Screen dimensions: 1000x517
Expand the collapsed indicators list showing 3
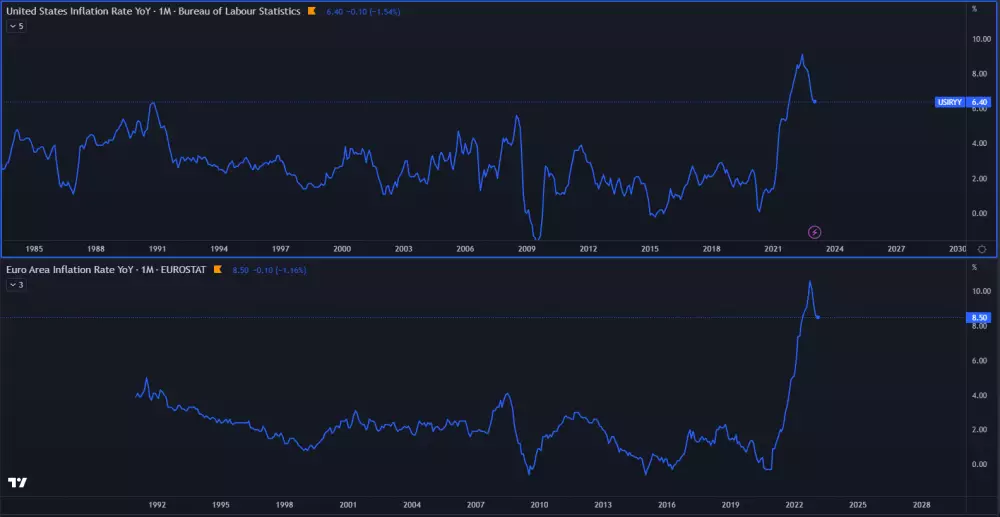click(x=16, y=285)
